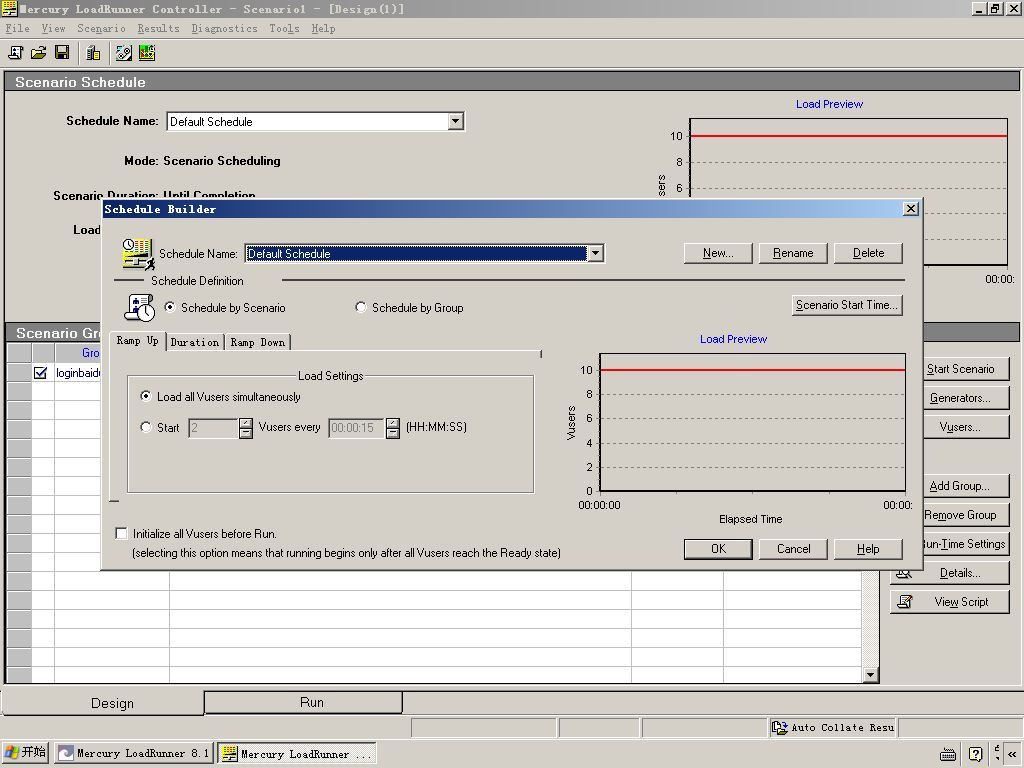Select the Schedule by Group option
This screenshot has height=768, width=1024.
(x=361, y=308)
